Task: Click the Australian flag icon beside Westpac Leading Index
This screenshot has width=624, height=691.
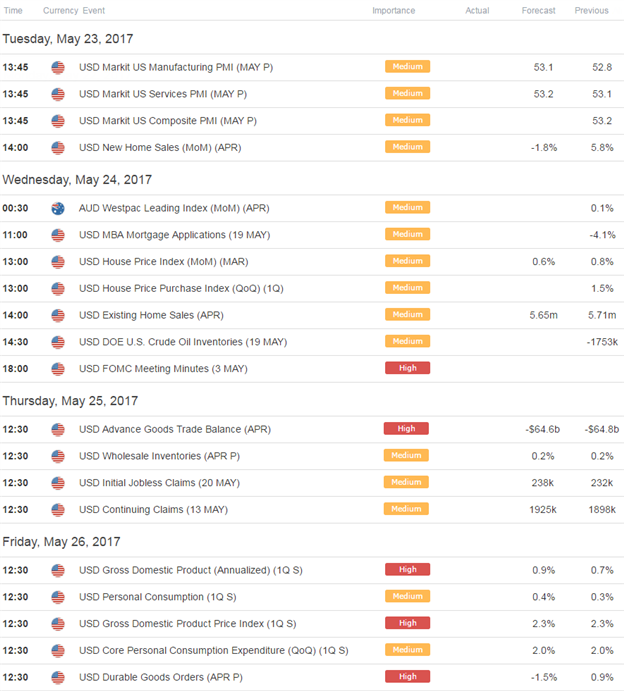Action: click(x=58, y=208)
